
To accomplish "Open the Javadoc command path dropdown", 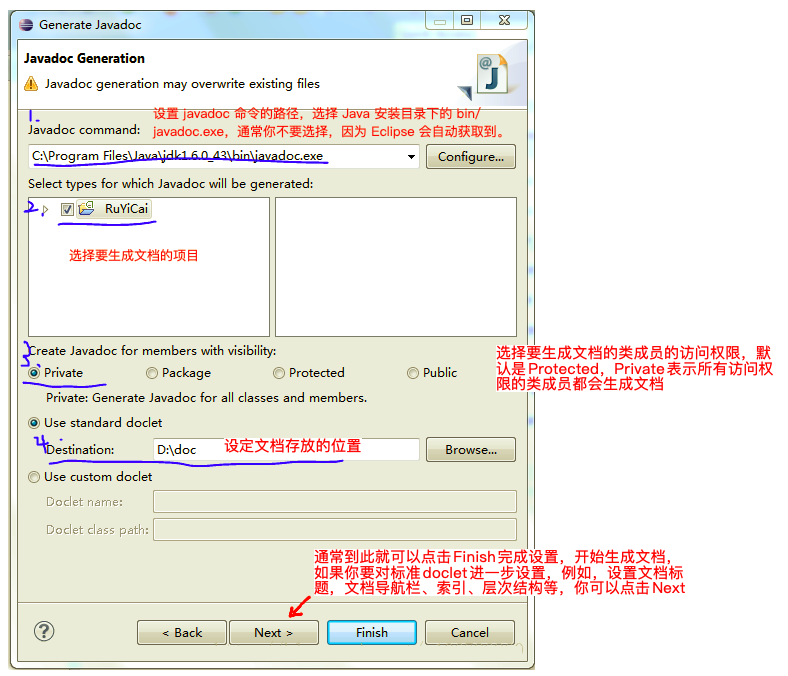I will click(412, 157).
